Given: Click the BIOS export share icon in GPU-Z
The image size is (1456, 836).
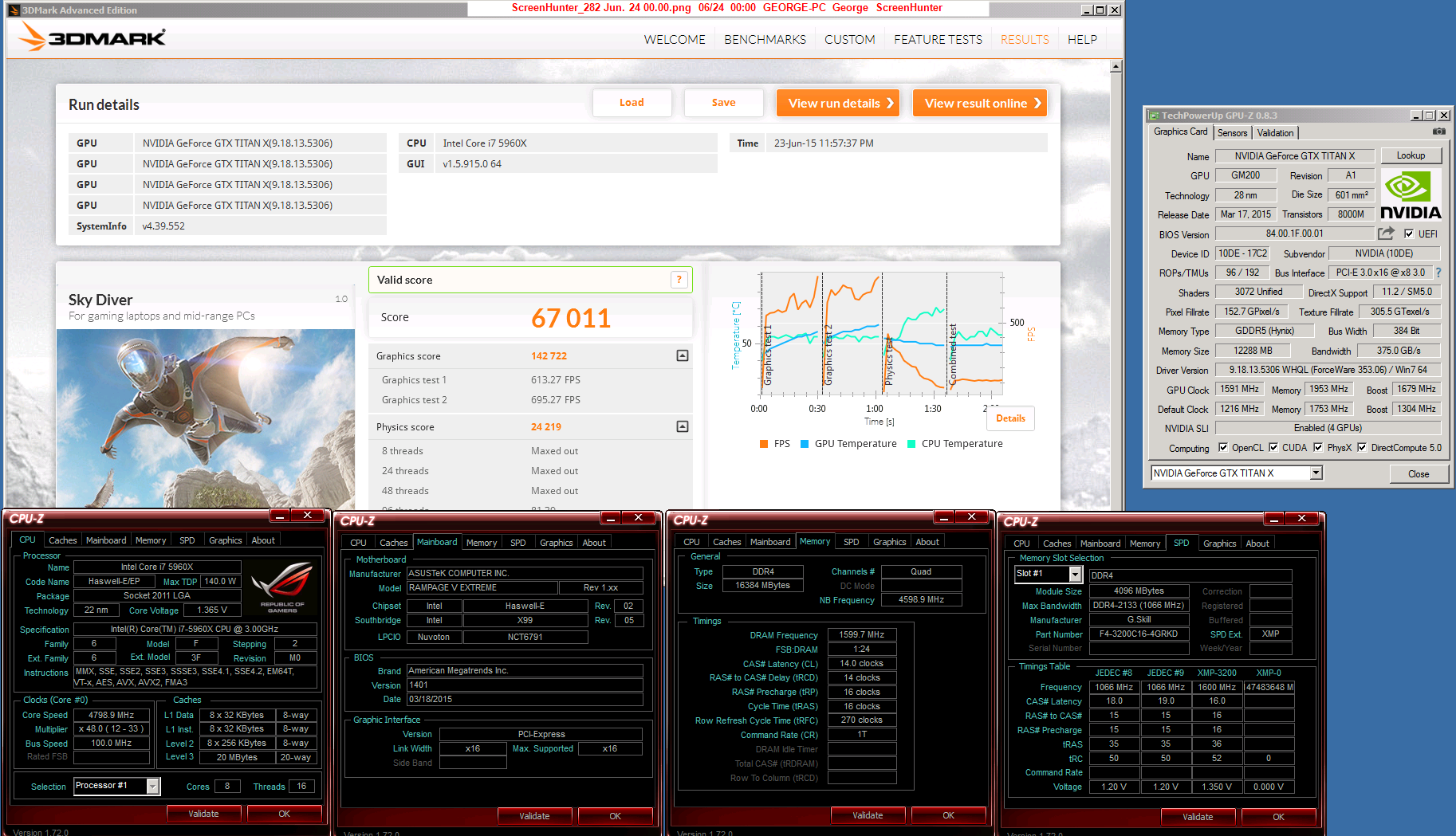Looking at the screenshot, I should point(1387,234).
